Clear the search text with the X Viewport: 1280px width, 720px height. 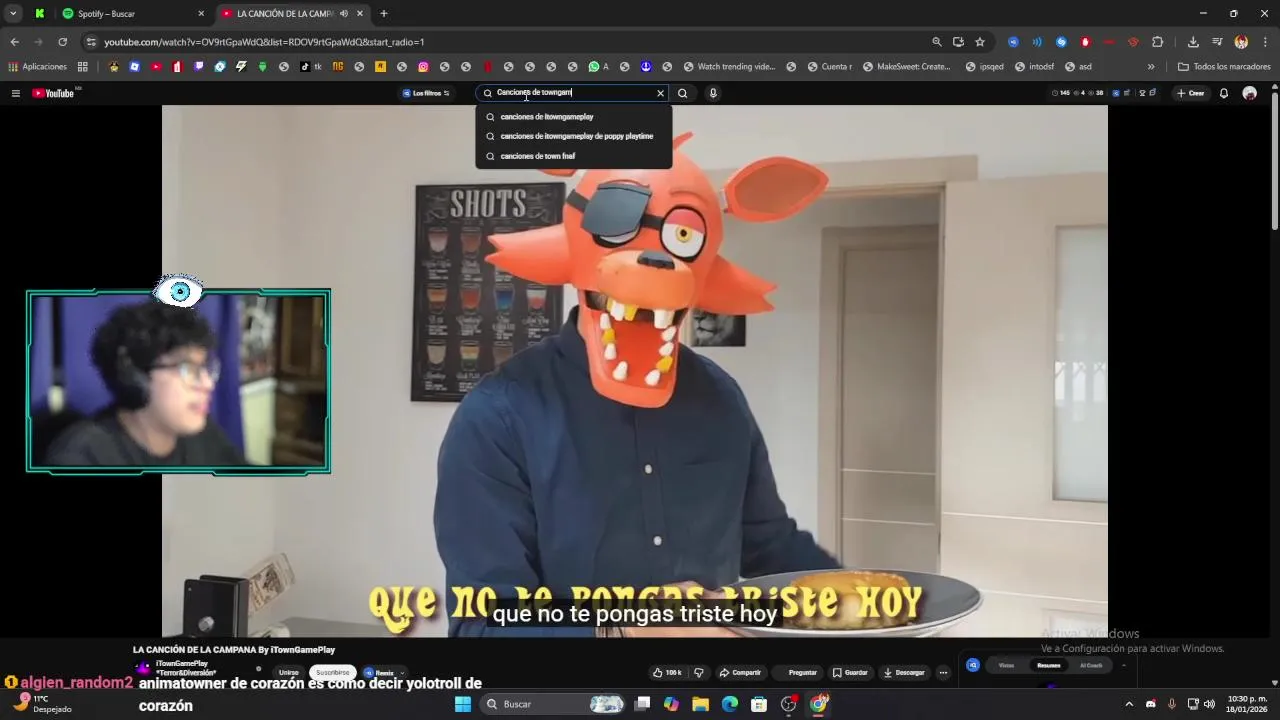click(660, 93)
